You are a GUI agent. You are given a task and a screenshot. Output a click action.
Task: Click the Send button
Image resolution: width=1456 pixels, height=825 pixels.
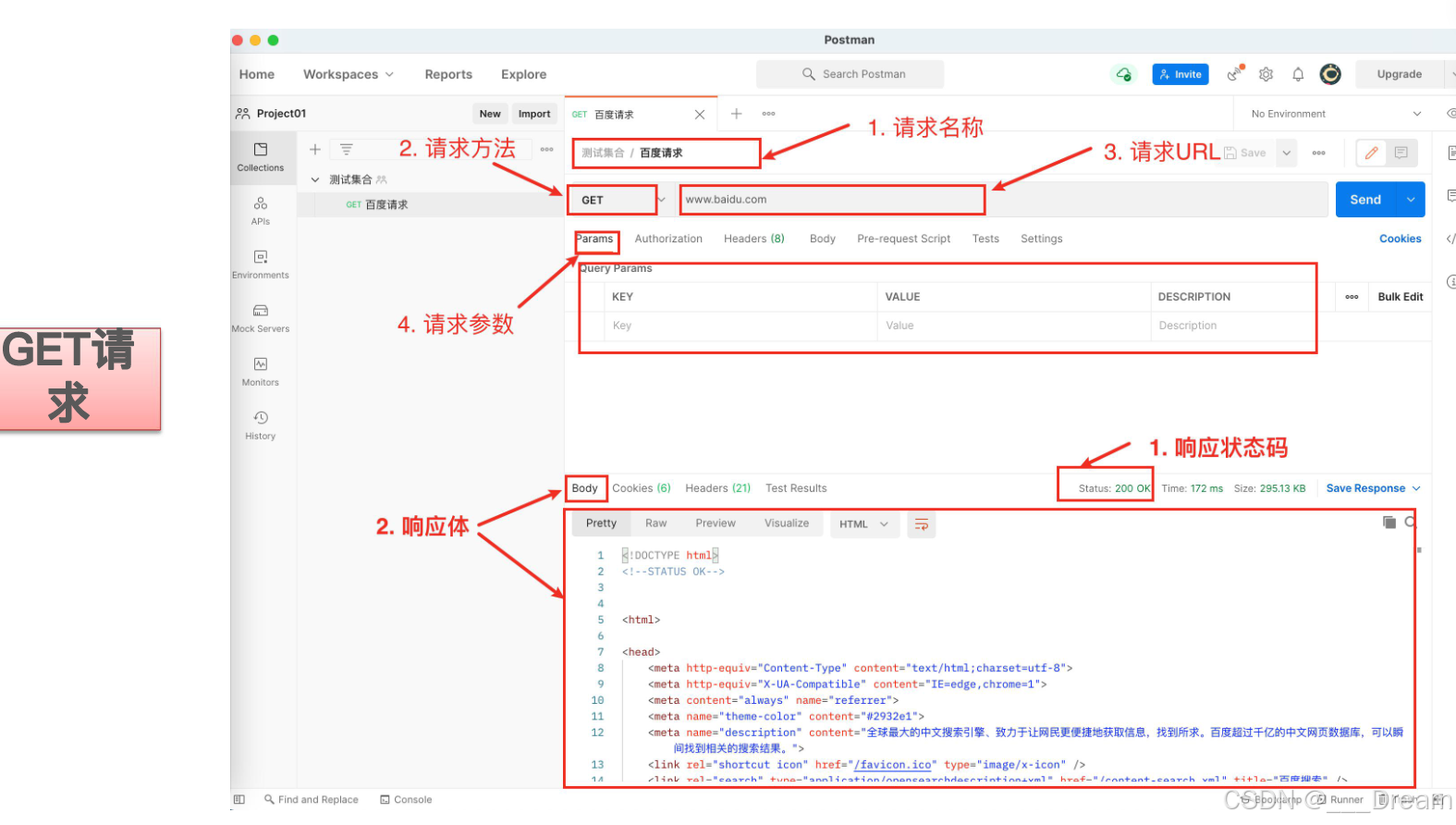pyautogui.click(x=1365, y=200)
